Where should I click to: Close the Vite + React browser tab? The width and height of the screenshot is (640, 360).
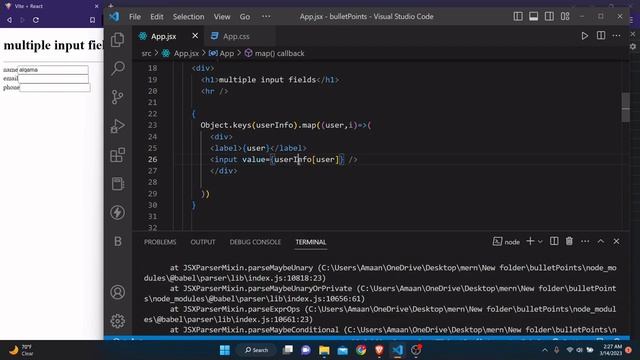click(96, 6)
